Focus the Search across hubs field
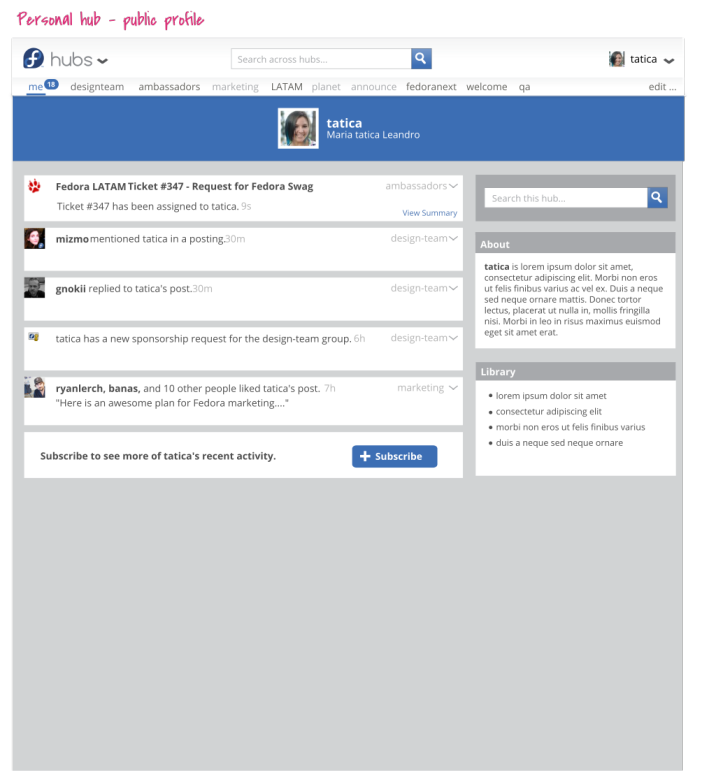Screen dimensions: 702x780 click(321, 59)
